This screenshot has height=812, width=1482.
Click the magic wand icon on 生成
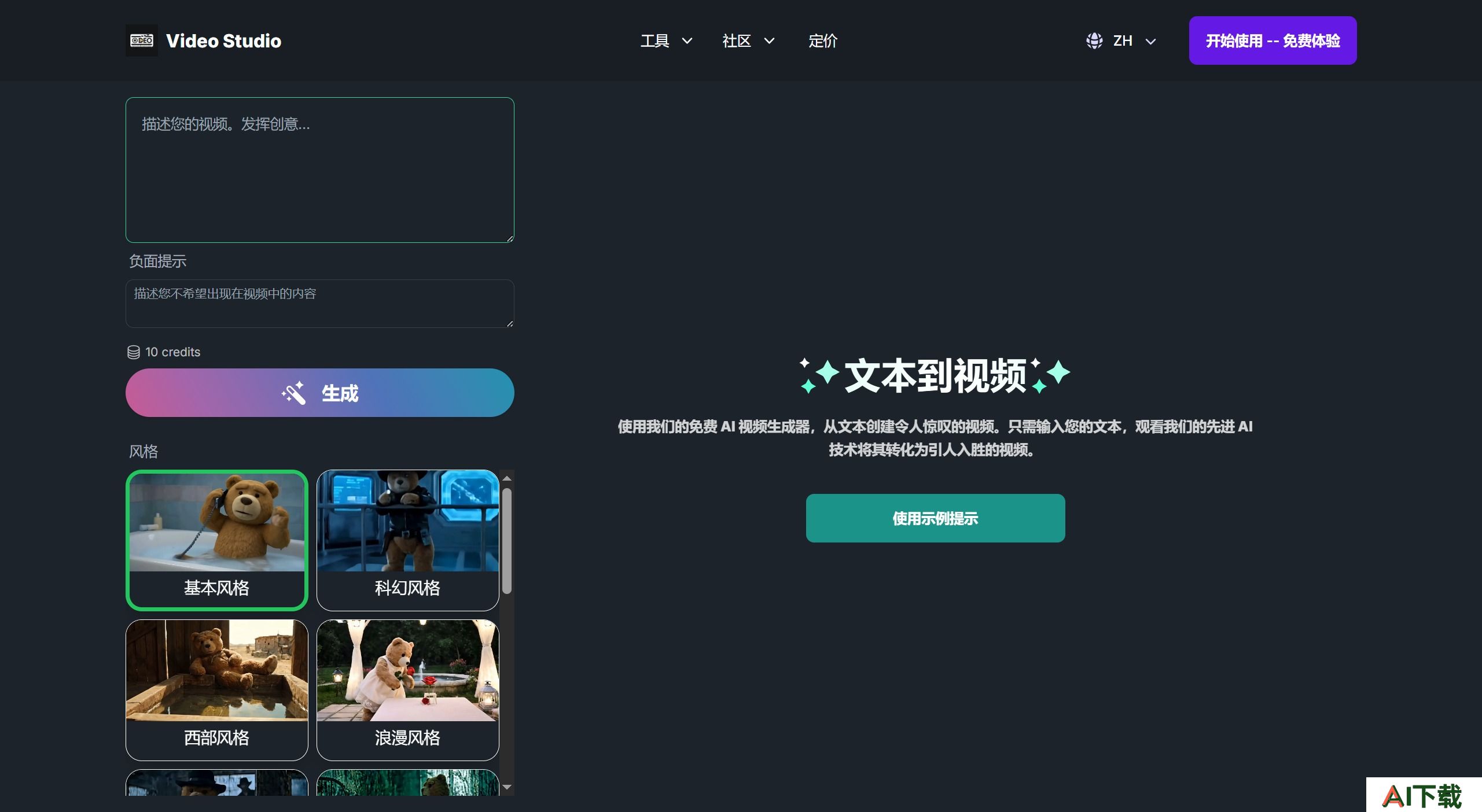point(293,393)
